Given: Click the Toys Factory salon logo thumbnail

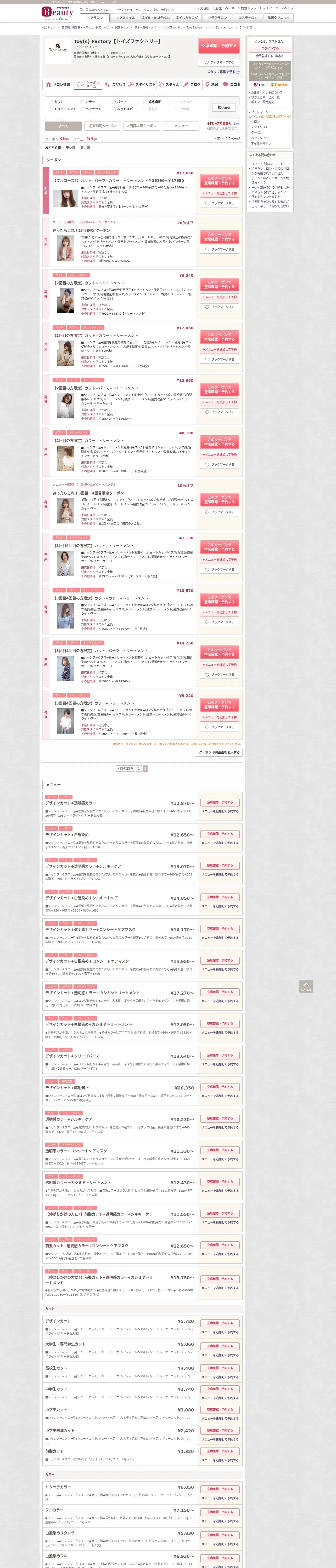Looking at the screenshot, I should [58, 50].
